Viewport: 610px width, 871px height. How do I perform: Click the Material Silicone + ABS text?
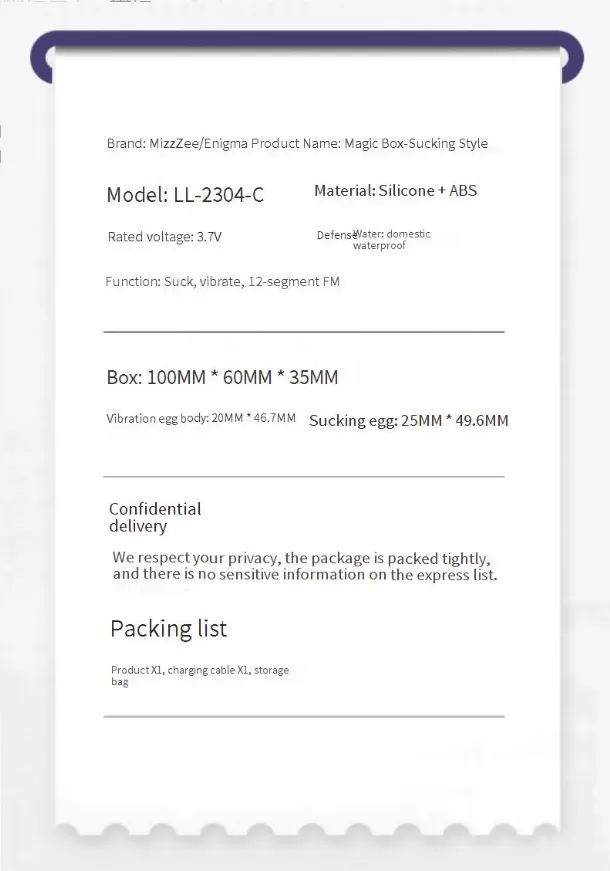tap(395, 190)
